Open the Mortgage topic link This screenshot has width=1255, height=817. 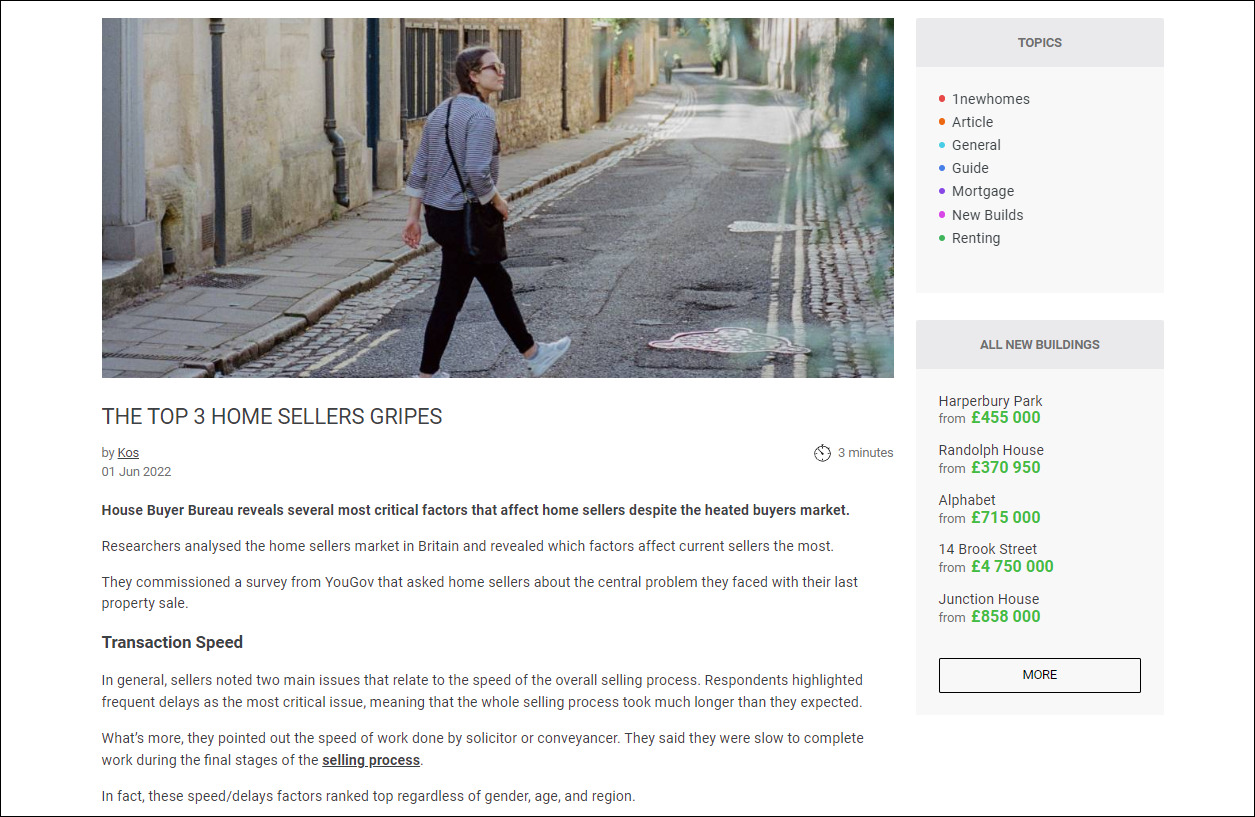point(983,191)
